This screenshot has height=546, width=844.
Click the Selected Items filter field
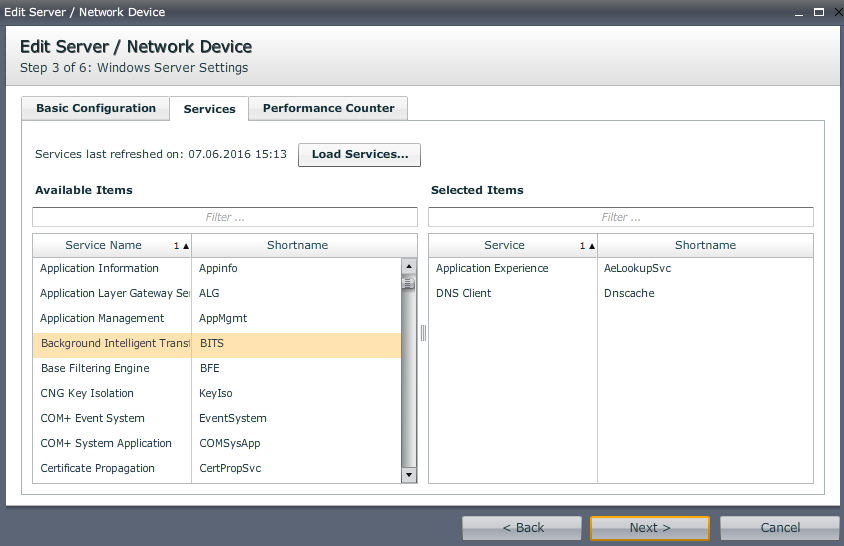tap(620, 217)
